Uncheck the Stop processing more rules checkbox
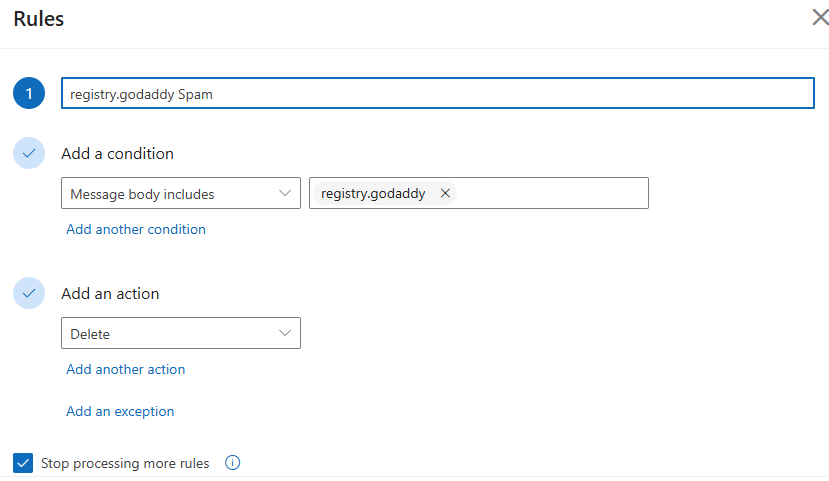This screenshot has height=481, width=829. [x=22, y=463]
